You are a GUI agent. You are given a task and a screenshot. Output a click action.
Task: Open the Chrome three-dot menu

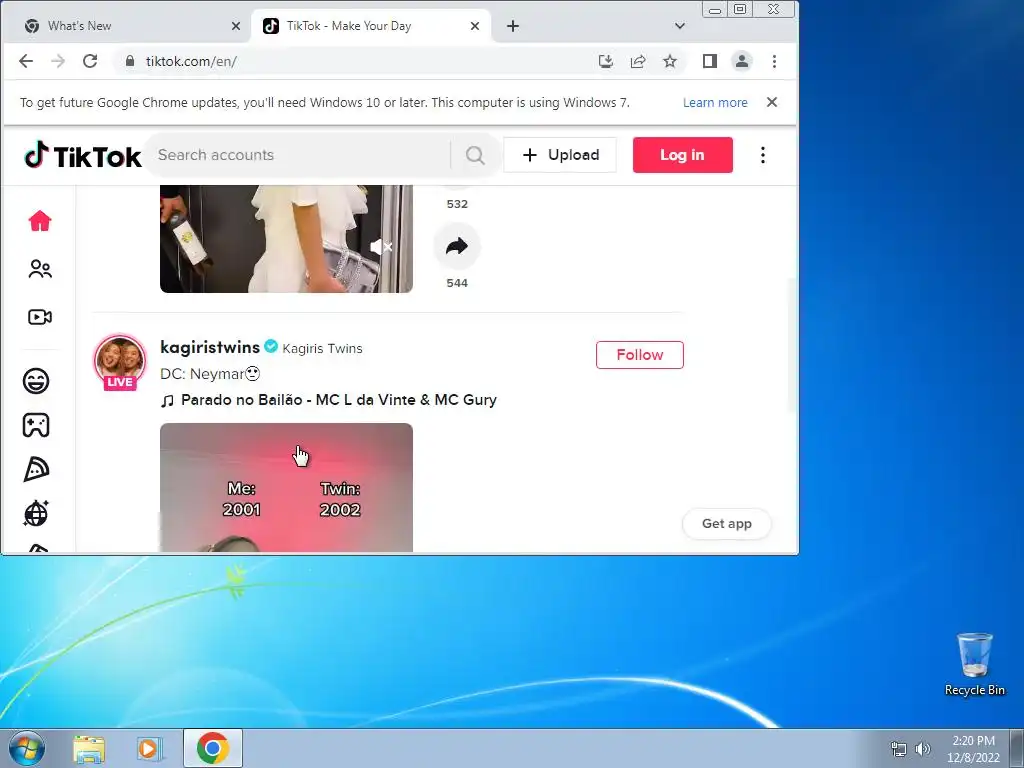[x=775, y=61]
